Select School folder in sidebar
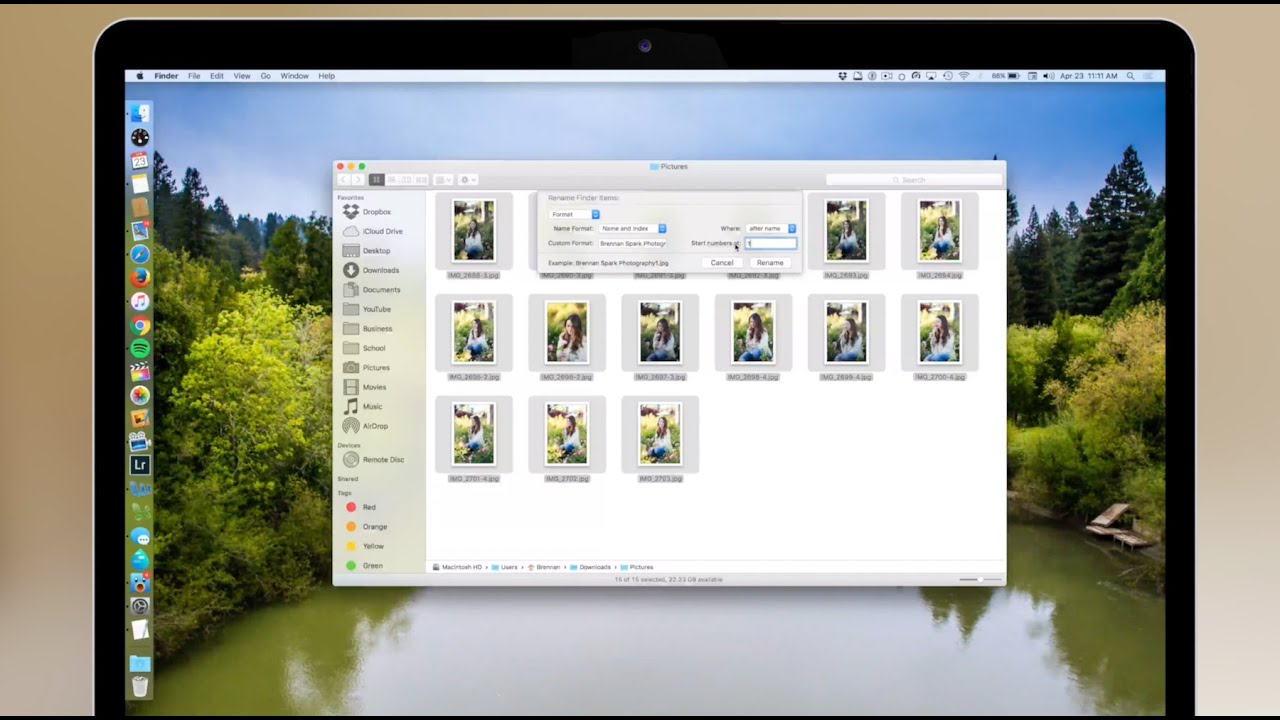This screenshot has height=720, width=1280. coord(364,348)
